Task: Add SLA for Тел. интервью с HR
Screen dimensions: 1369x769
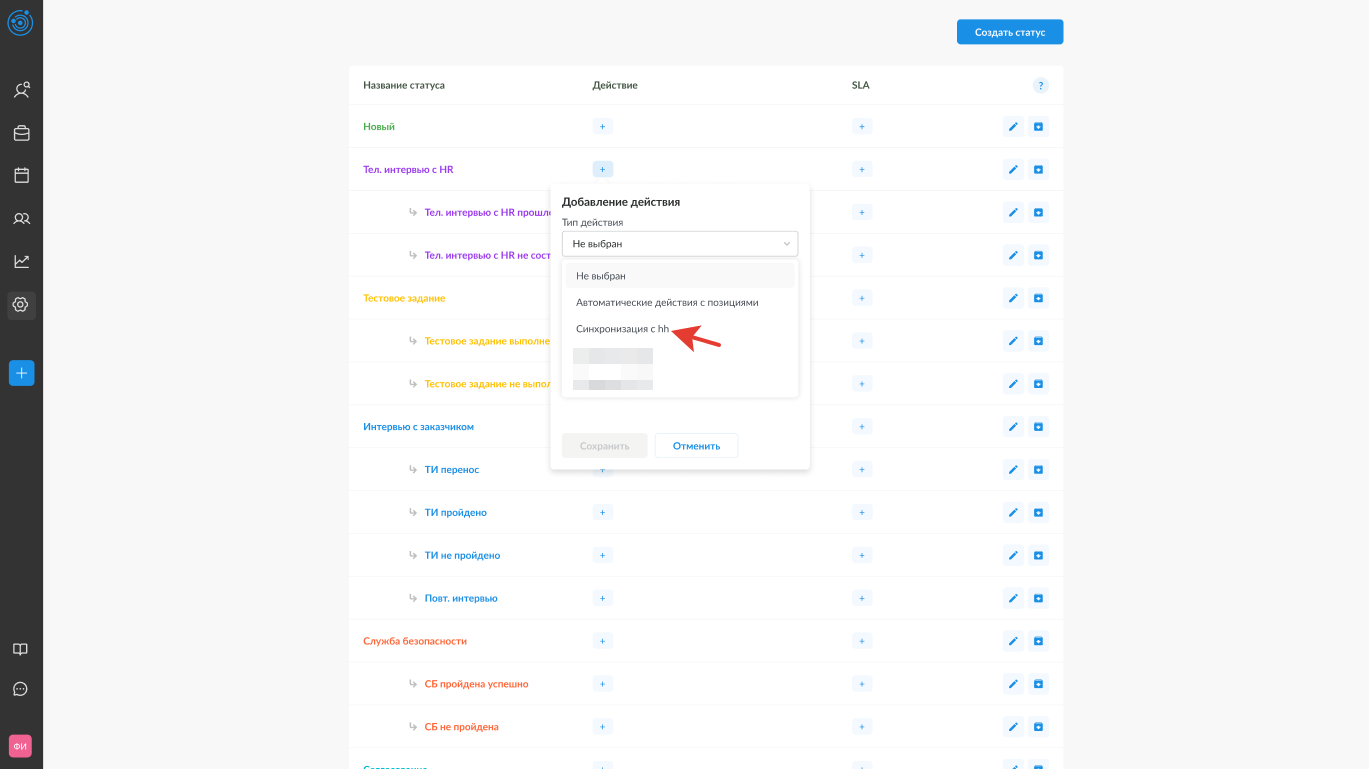Action: [x=862, y=170]
